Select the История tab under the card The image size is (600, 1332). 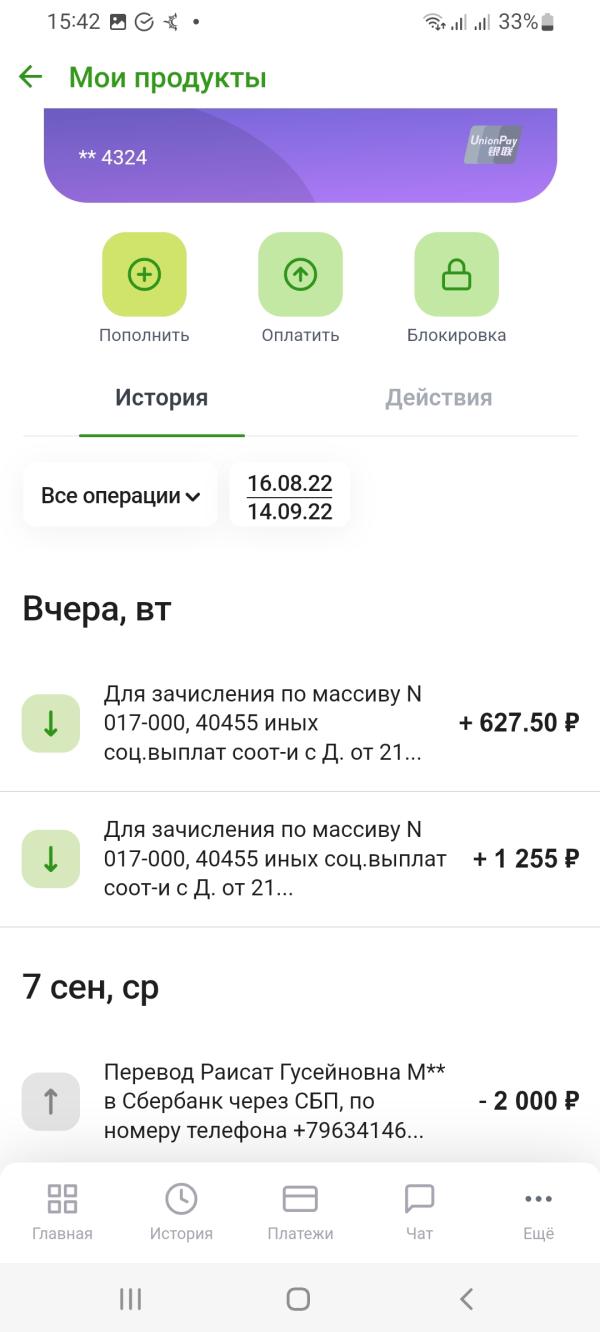click(x=161, y=398)
